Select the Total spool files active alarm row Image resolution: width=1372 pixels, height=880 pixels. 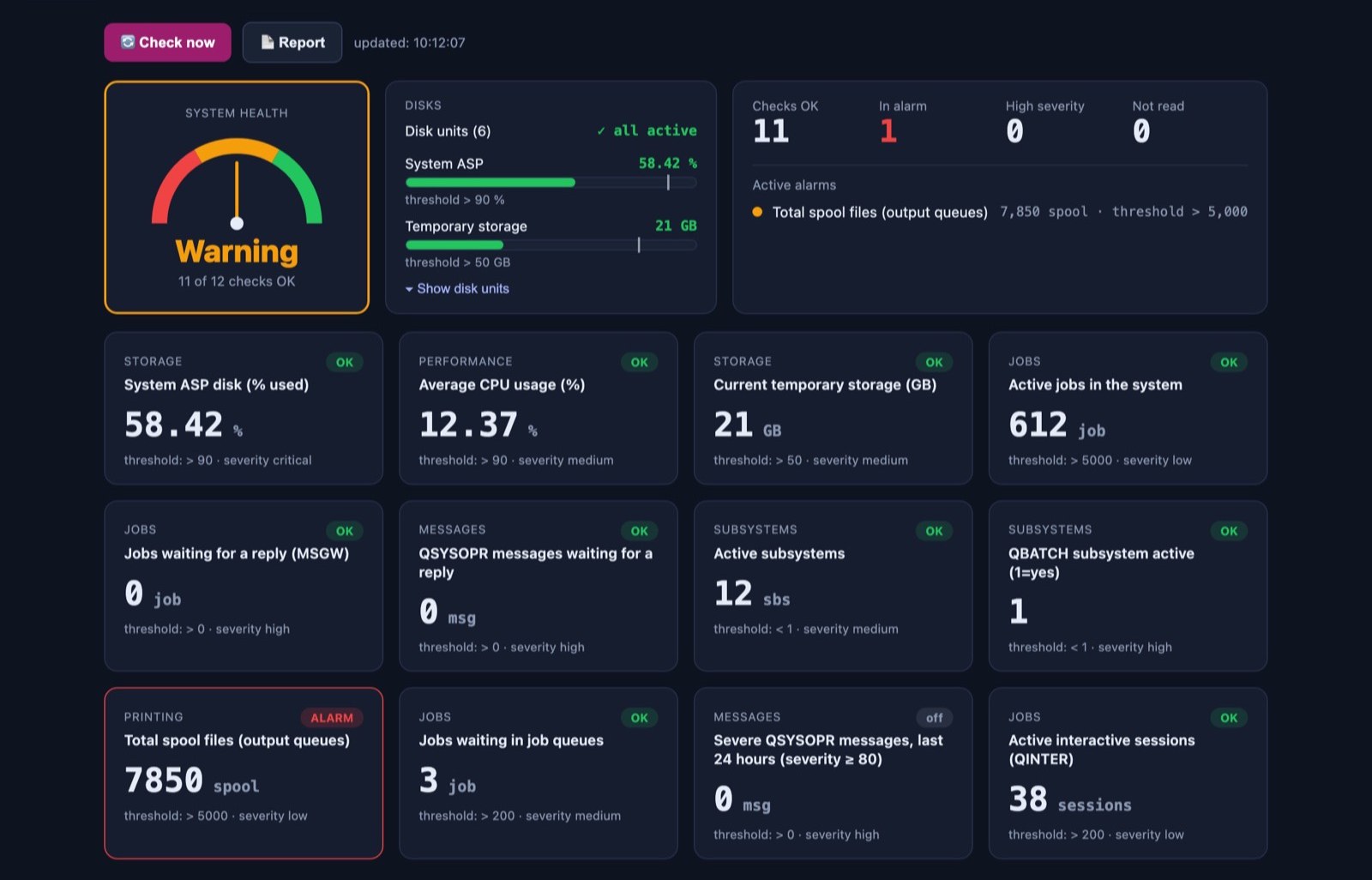1000,212
